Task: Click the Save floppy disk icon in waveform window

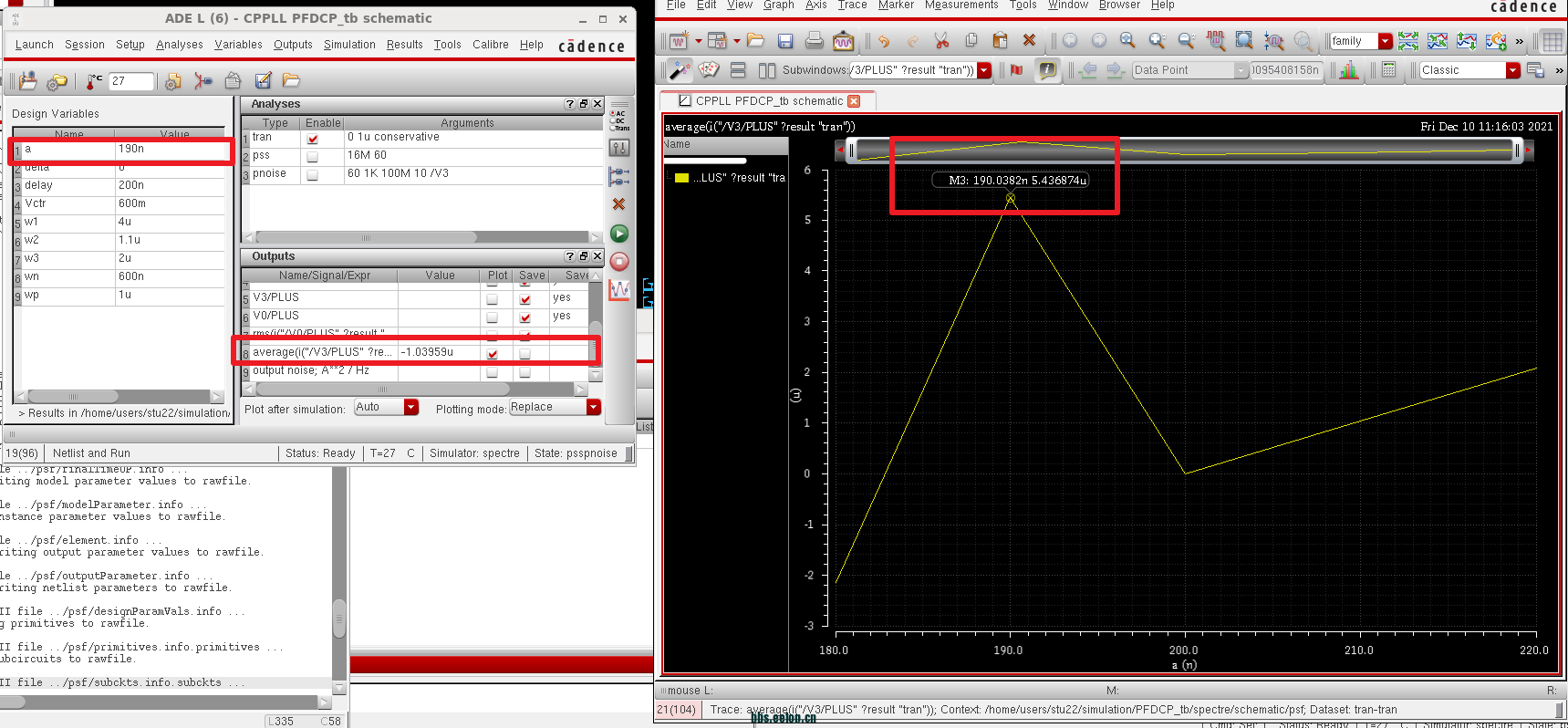Action: pos(785,41)
